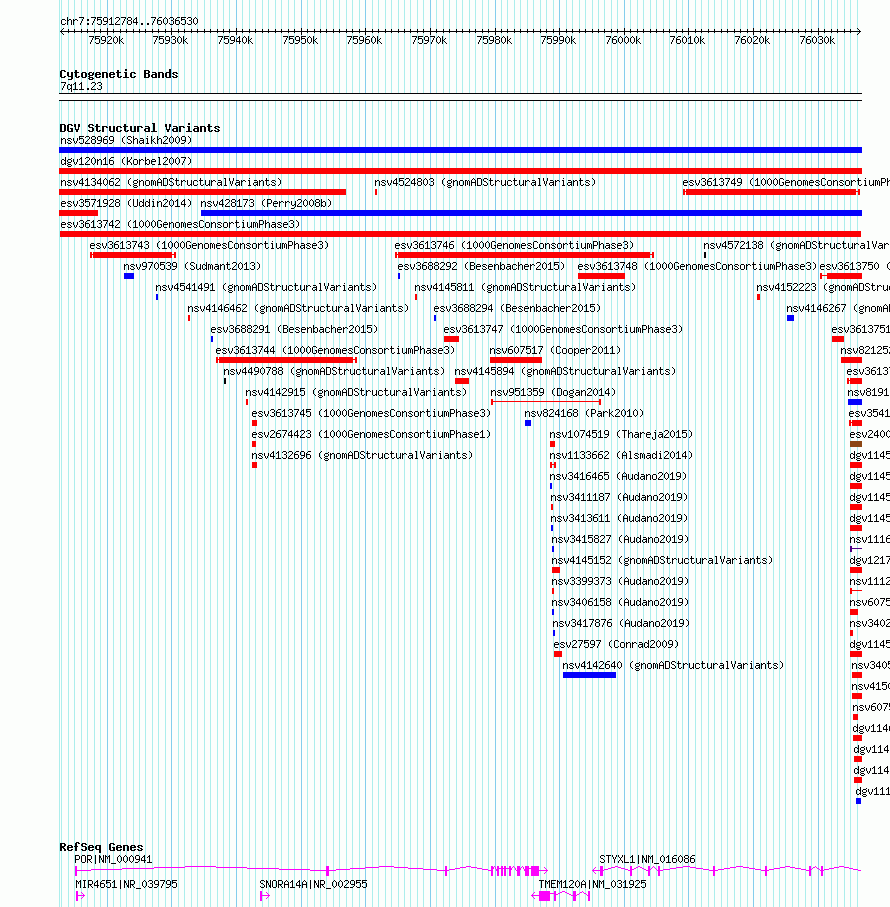Click esv2674423 Phase1 variant label

pos(371,434)
